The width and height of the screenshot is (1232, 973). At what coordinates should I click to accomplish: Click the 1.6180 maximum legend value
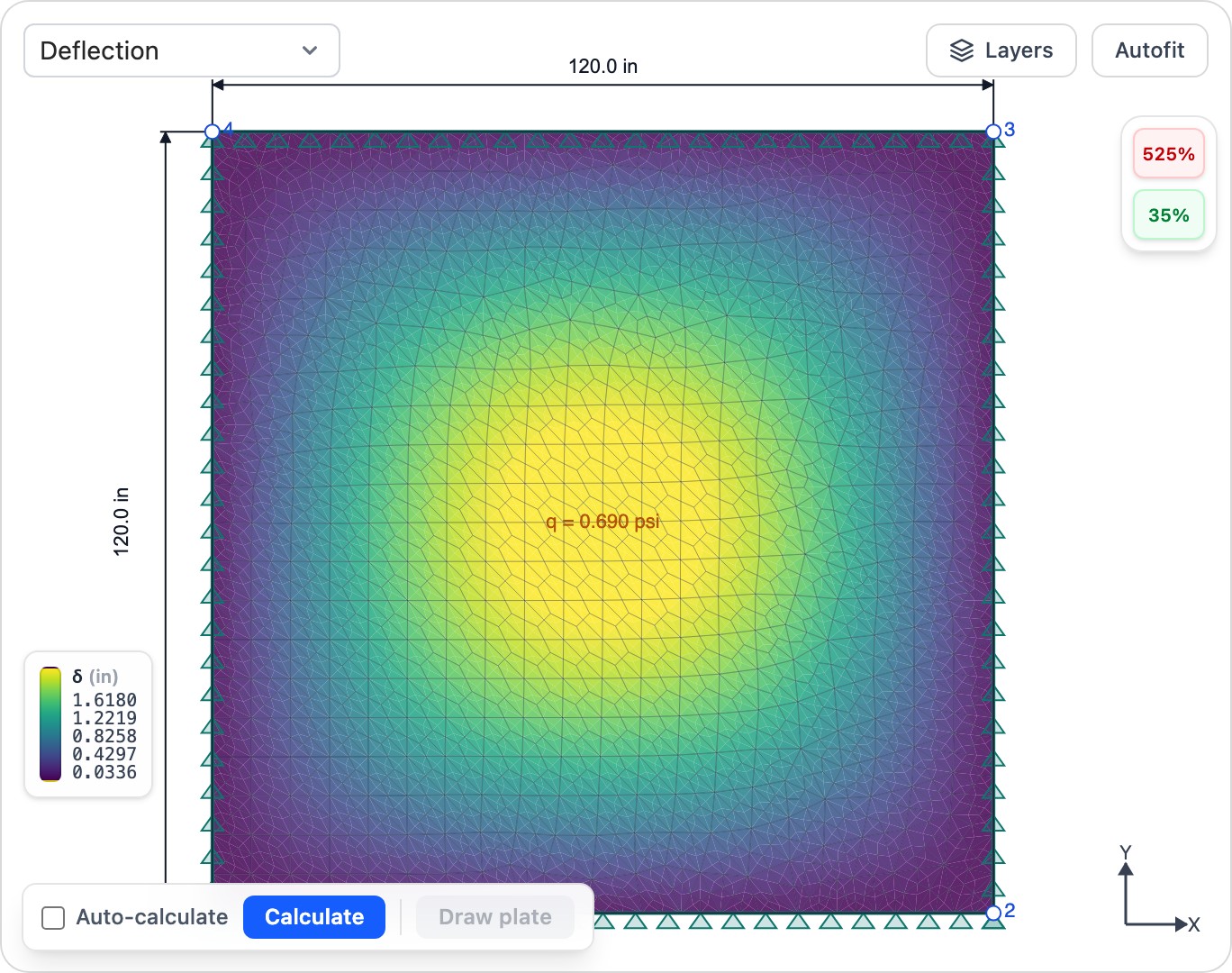tap(104, 700)
